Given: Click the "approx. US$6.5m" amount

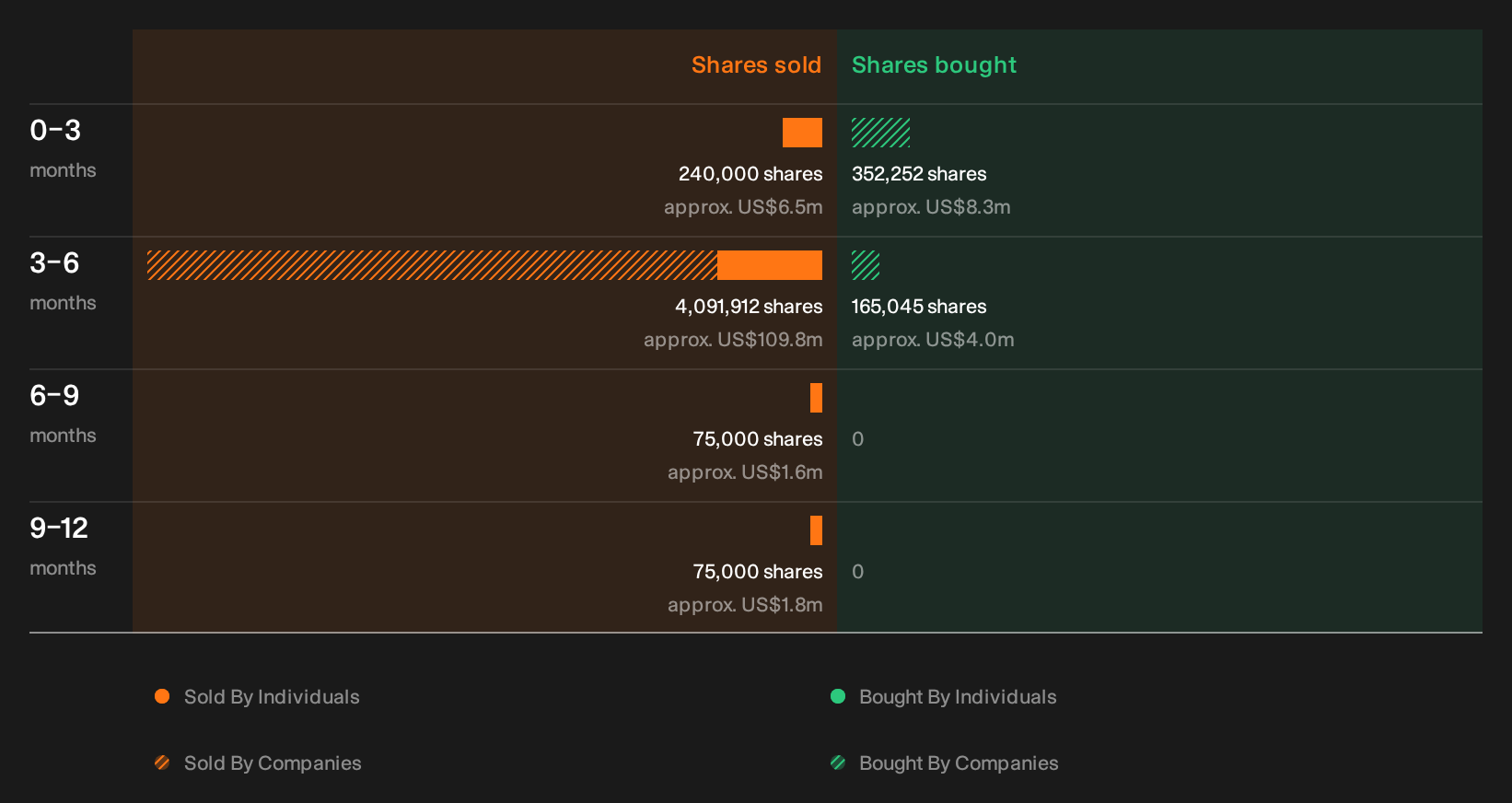Looking at the screenshot, I should click(743, 207).
